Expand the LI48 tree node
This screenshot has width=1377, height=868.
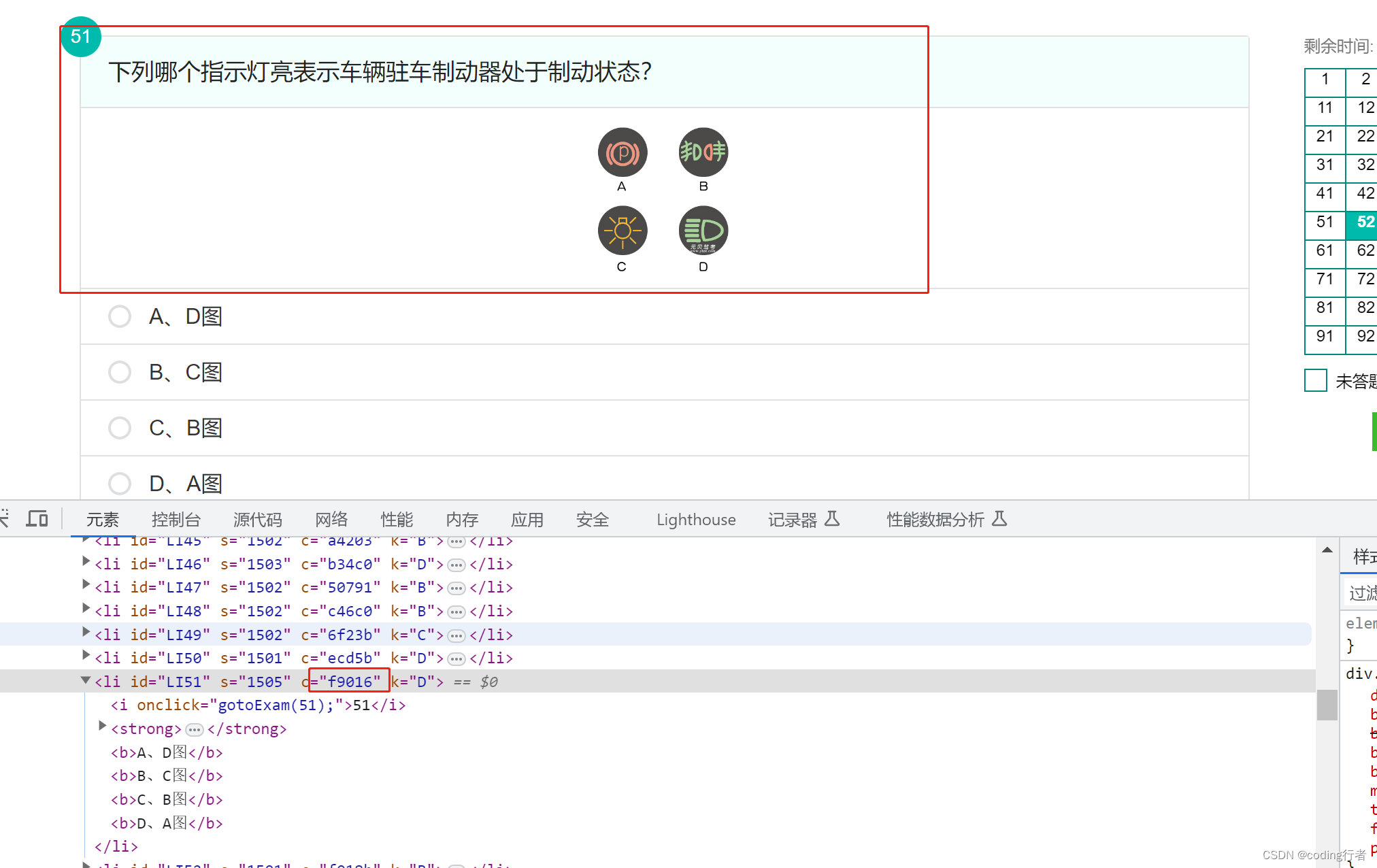[x=86, y=610]
